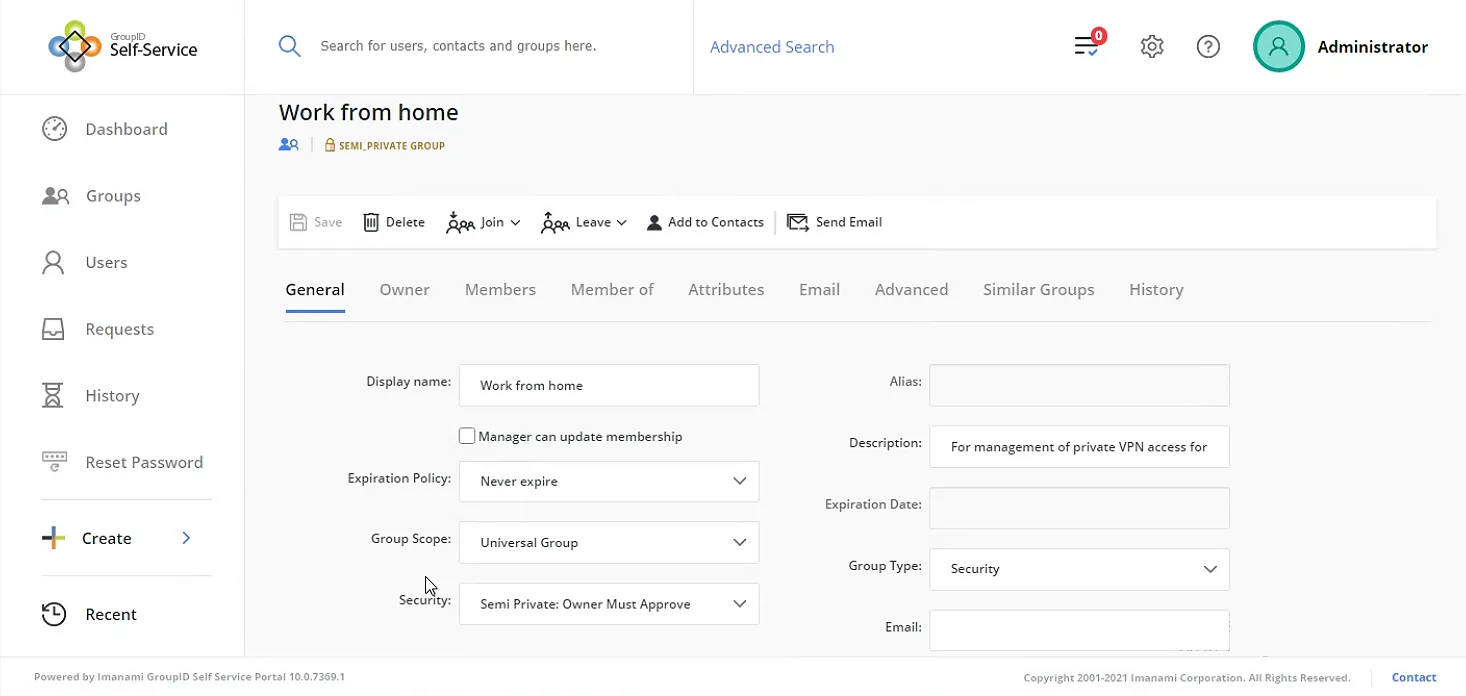Click the search magnifier icon

289,46
